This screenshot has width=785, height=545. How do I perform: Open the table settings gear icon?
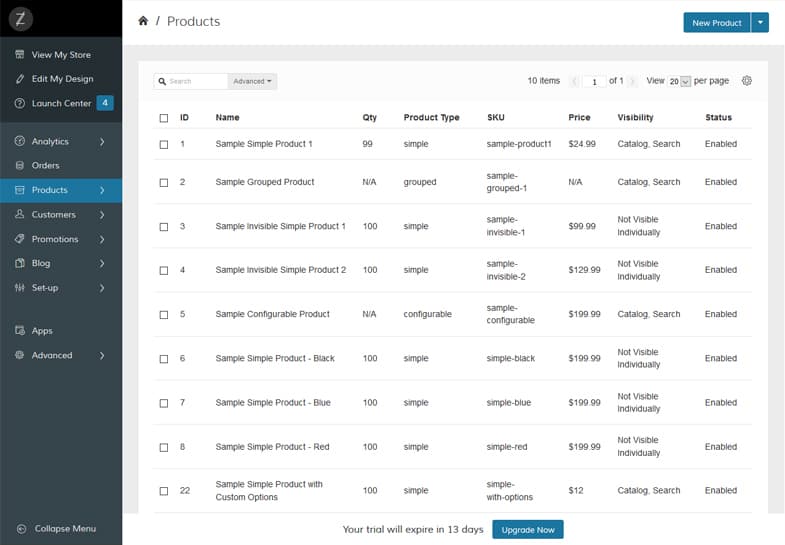(x=746, y=81)
